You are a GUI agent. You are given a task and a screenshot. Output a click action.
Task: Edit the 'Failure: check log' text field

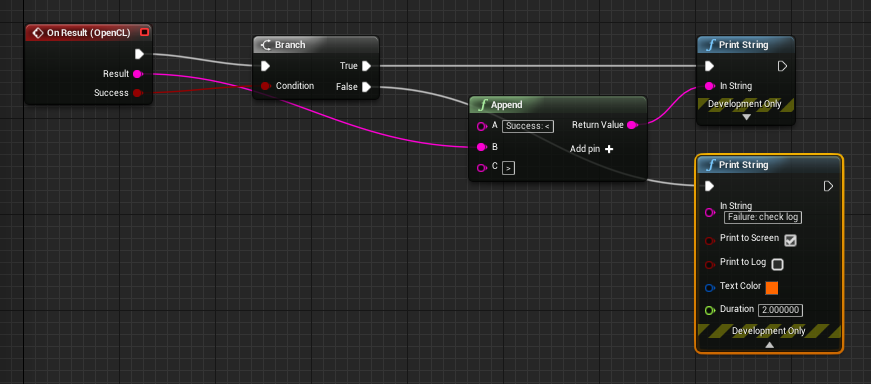(762, 217)
